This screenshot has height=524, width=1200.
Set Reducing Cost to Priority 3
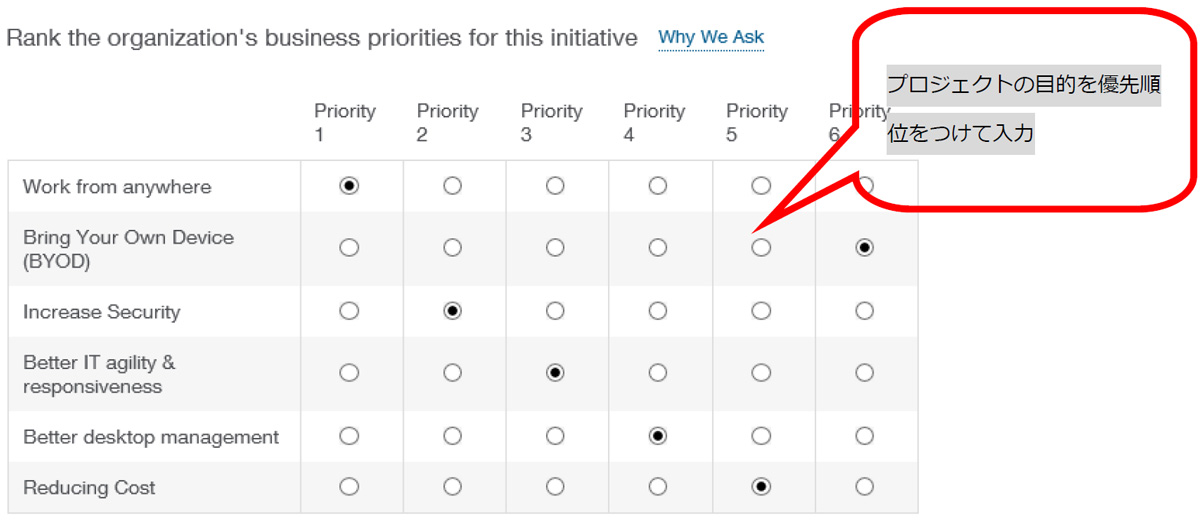coord(555,487)
